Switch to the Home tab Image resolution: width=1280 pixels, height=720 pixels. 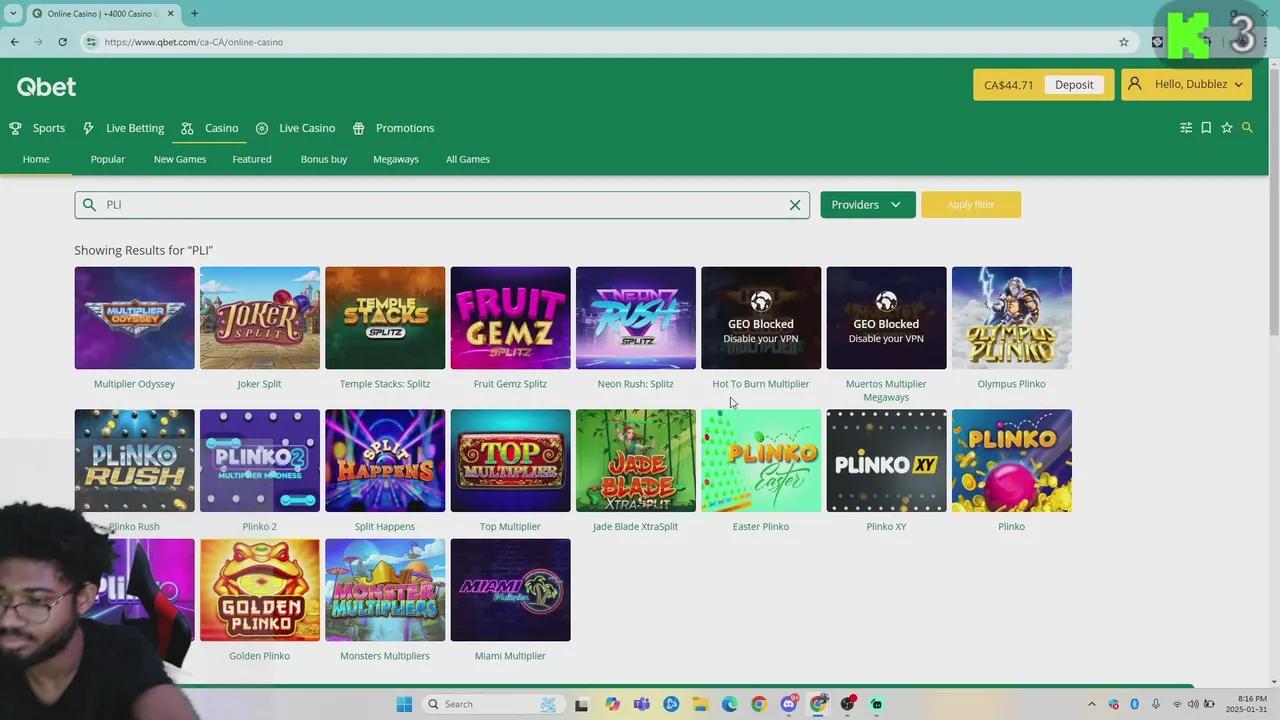36,159
